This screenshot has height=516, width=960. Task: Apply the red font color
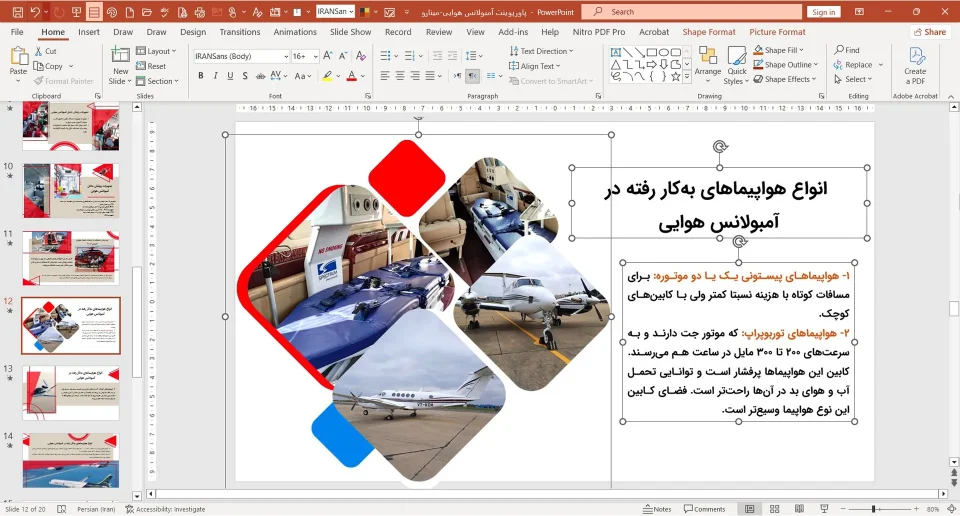tap(351, 76)
